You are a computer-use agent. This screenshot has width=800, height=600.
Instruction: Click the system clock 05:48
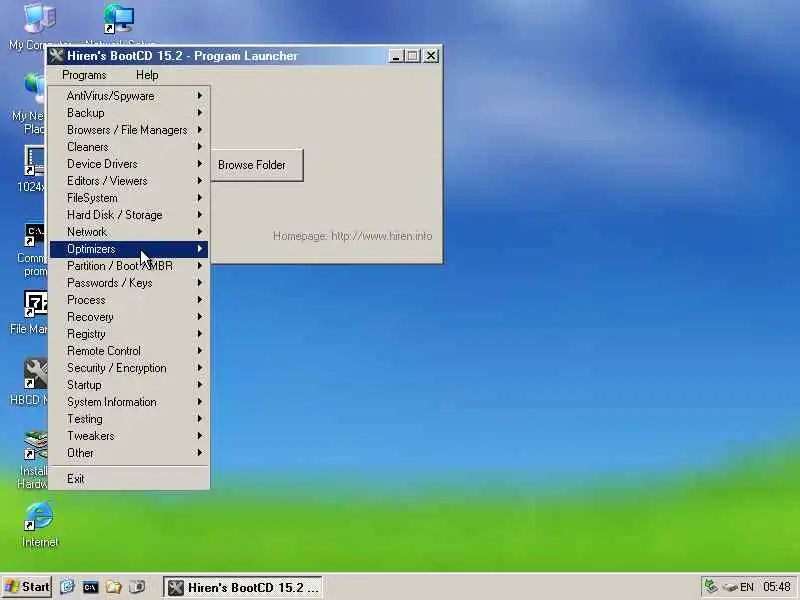coord(777,587)
